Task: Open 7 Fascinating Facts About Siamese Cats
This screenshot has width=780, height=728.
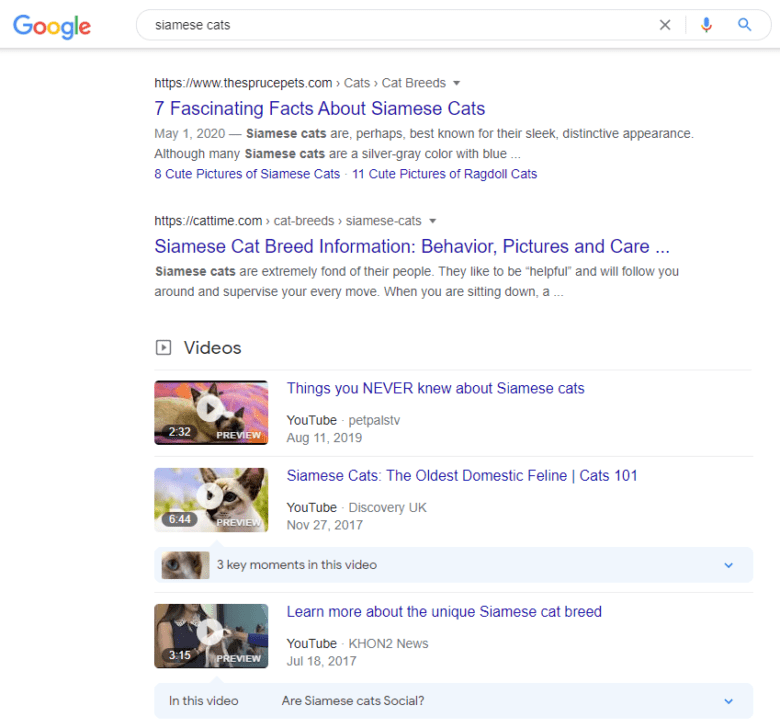Action: pyautogui.click(x=319, y=108)
